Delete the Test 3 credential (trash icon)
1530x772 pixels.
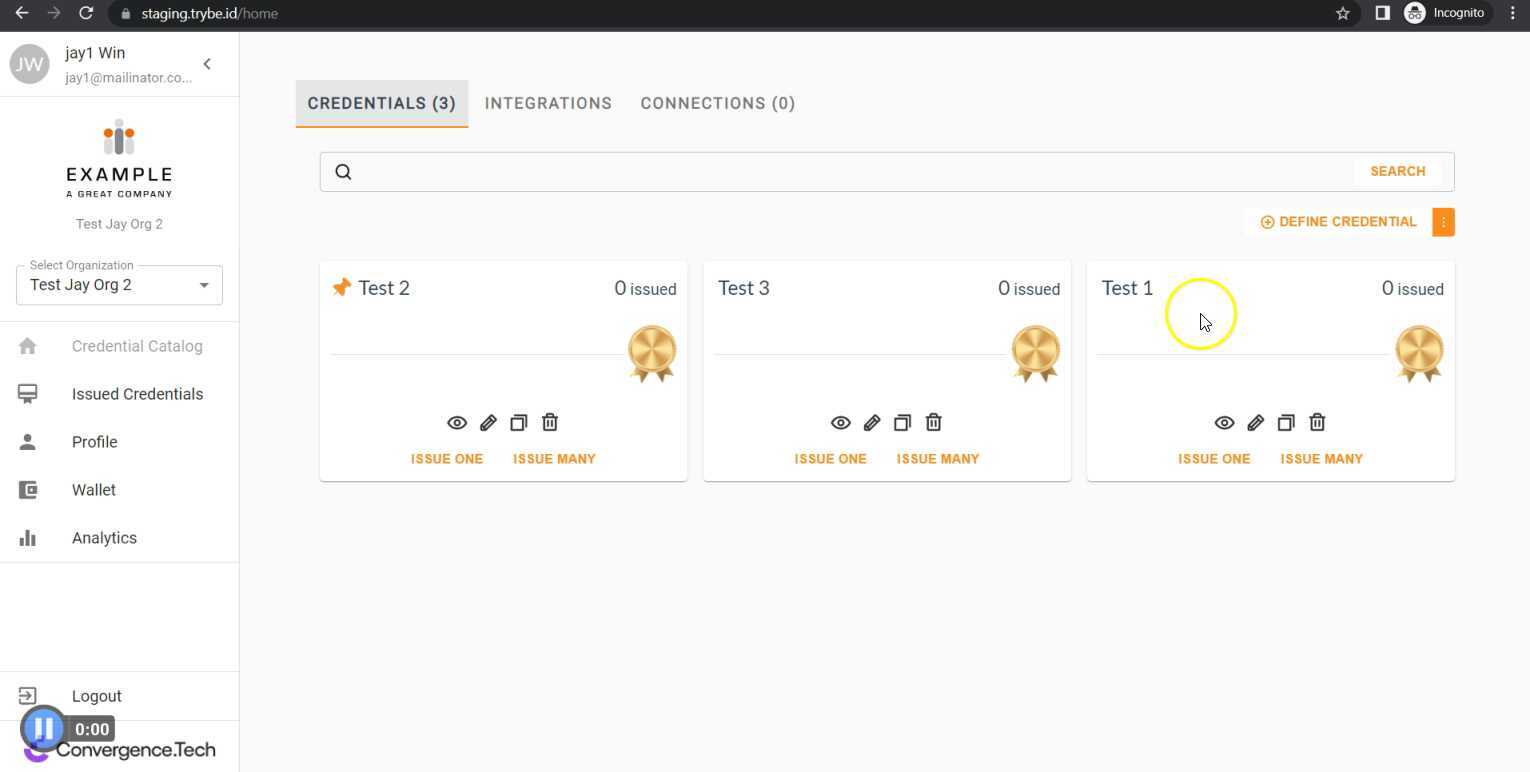[x=934, y=423]
